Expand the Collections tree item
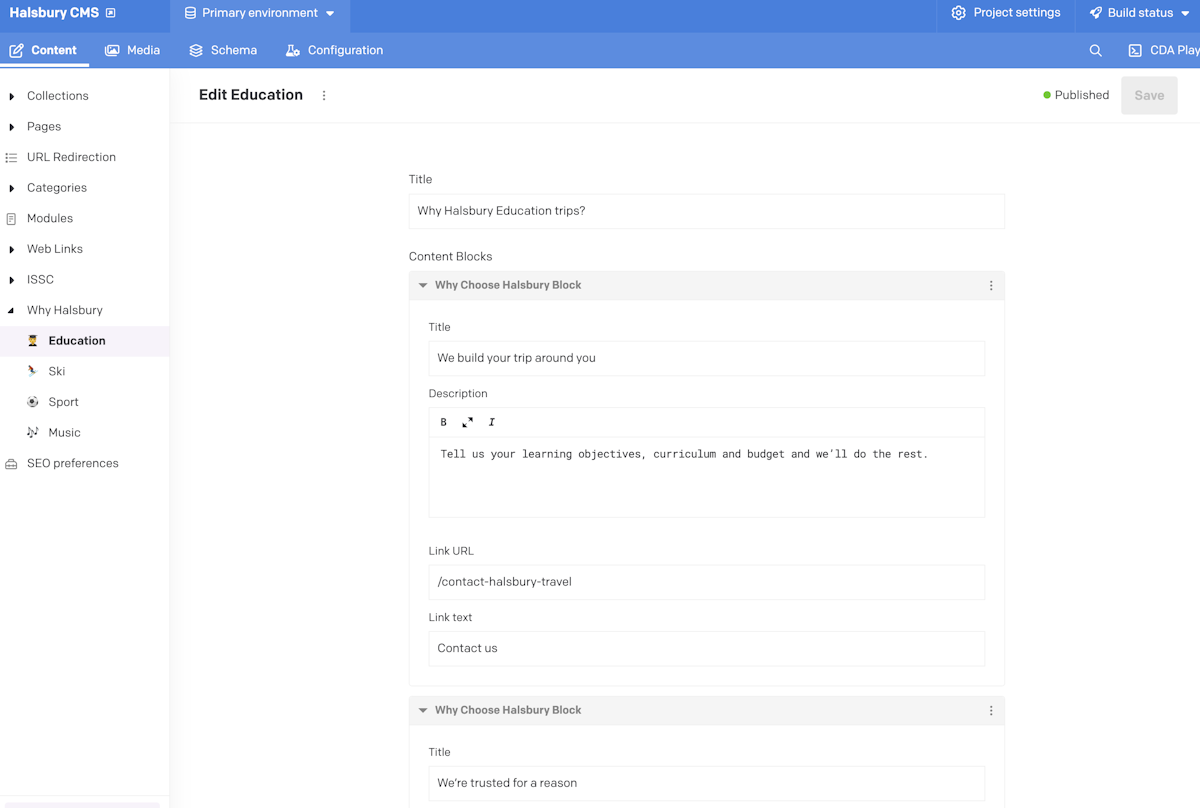1200x808 pixels. (12, 96)
